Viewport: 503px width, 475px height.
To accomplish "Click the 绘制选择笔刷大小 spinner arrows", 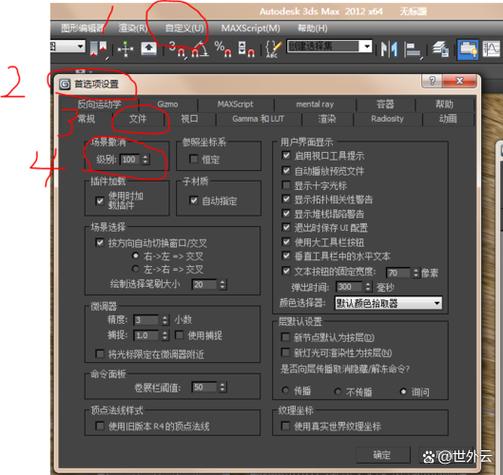I will pos(222,284).
